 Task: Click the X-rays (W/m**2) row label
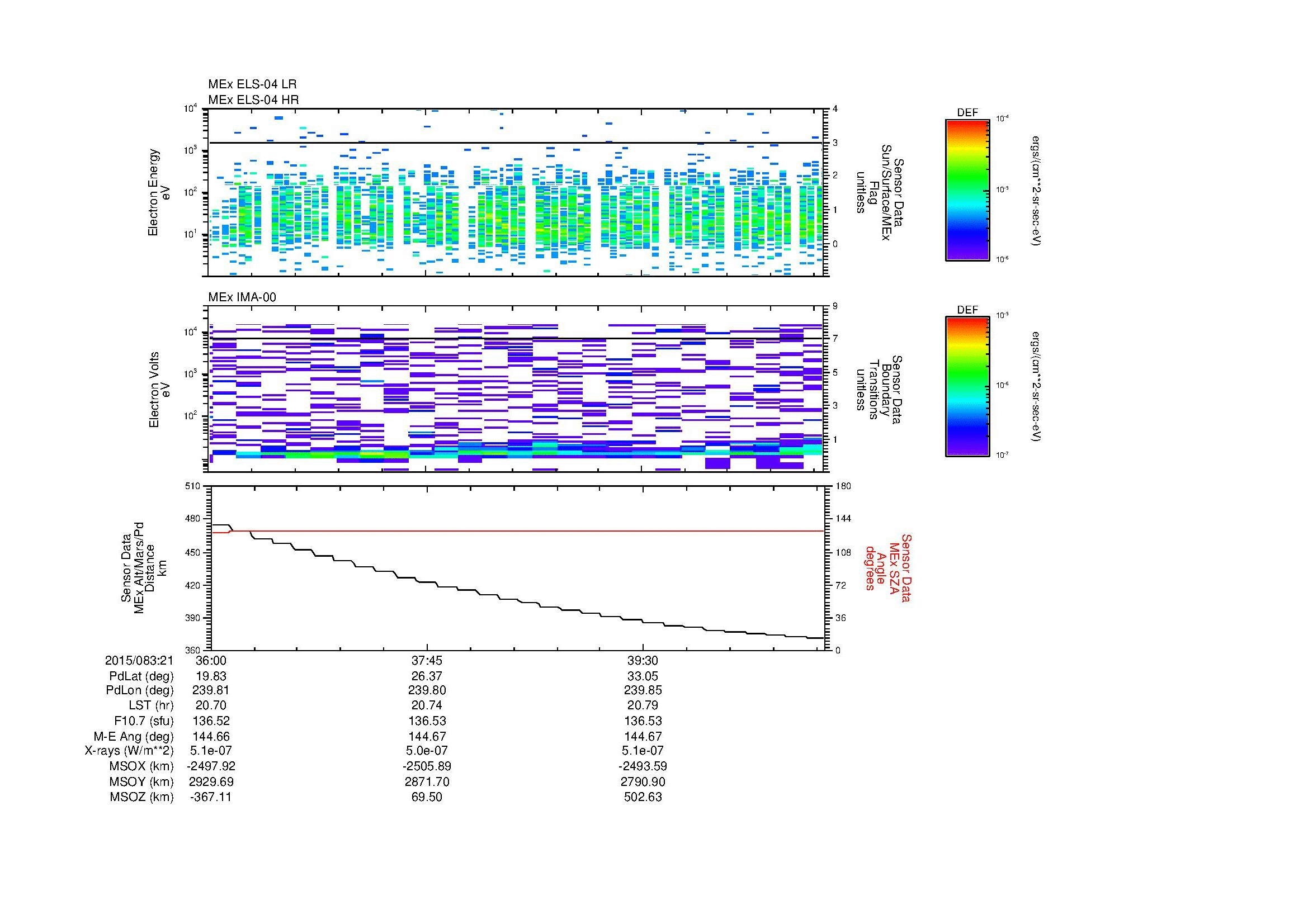[129, 751]
